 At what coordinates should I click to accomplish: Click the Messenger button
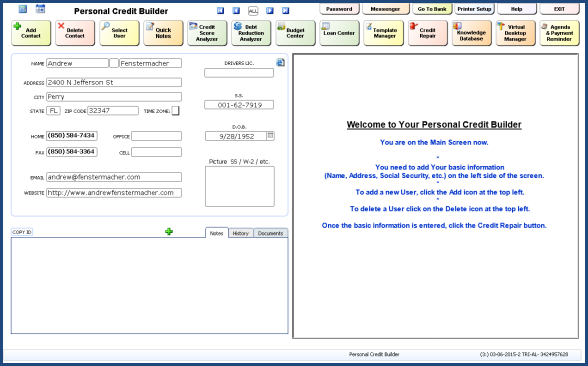click(385, 9)
